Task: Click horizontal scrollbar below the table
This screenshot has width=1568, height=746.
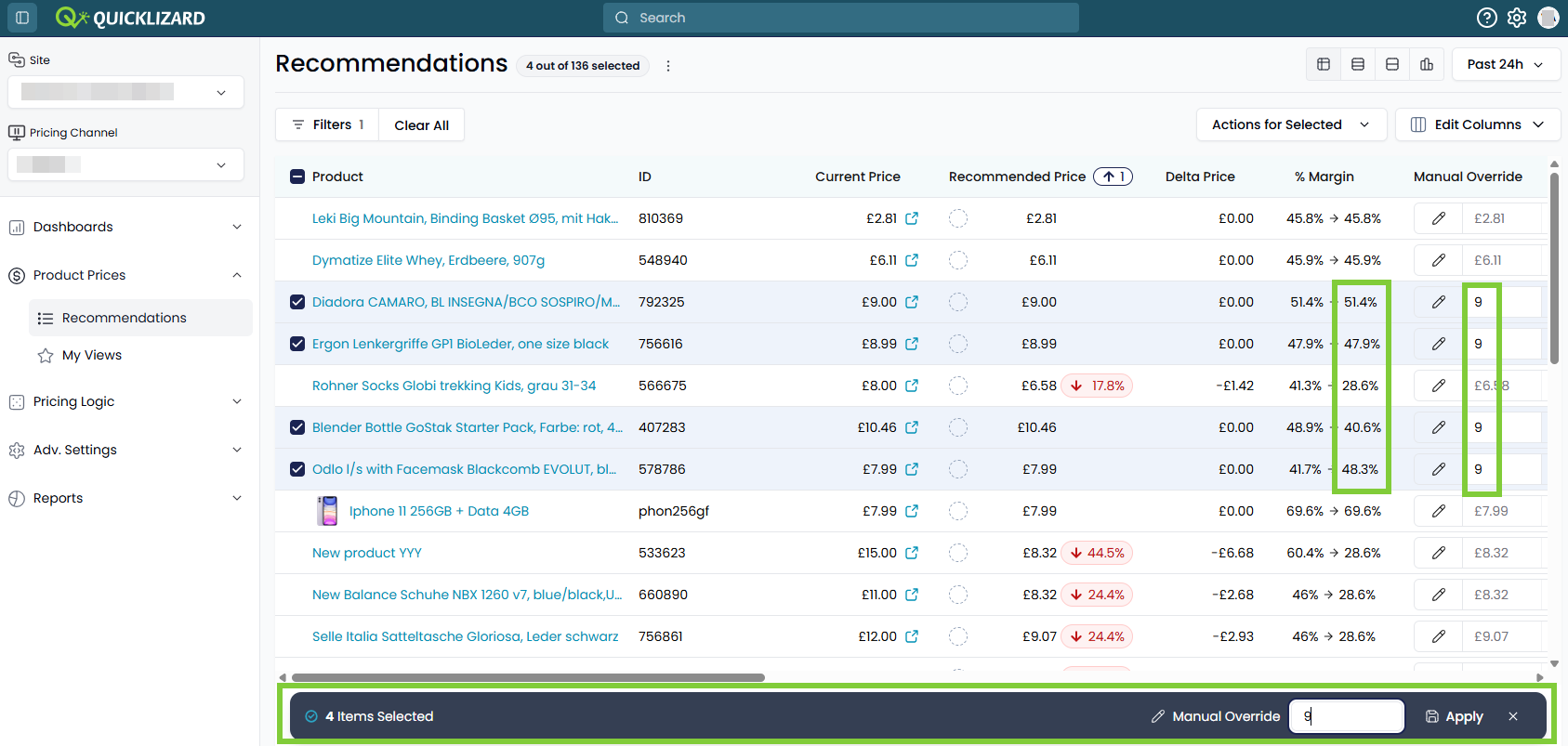Action: coord(528,677)
